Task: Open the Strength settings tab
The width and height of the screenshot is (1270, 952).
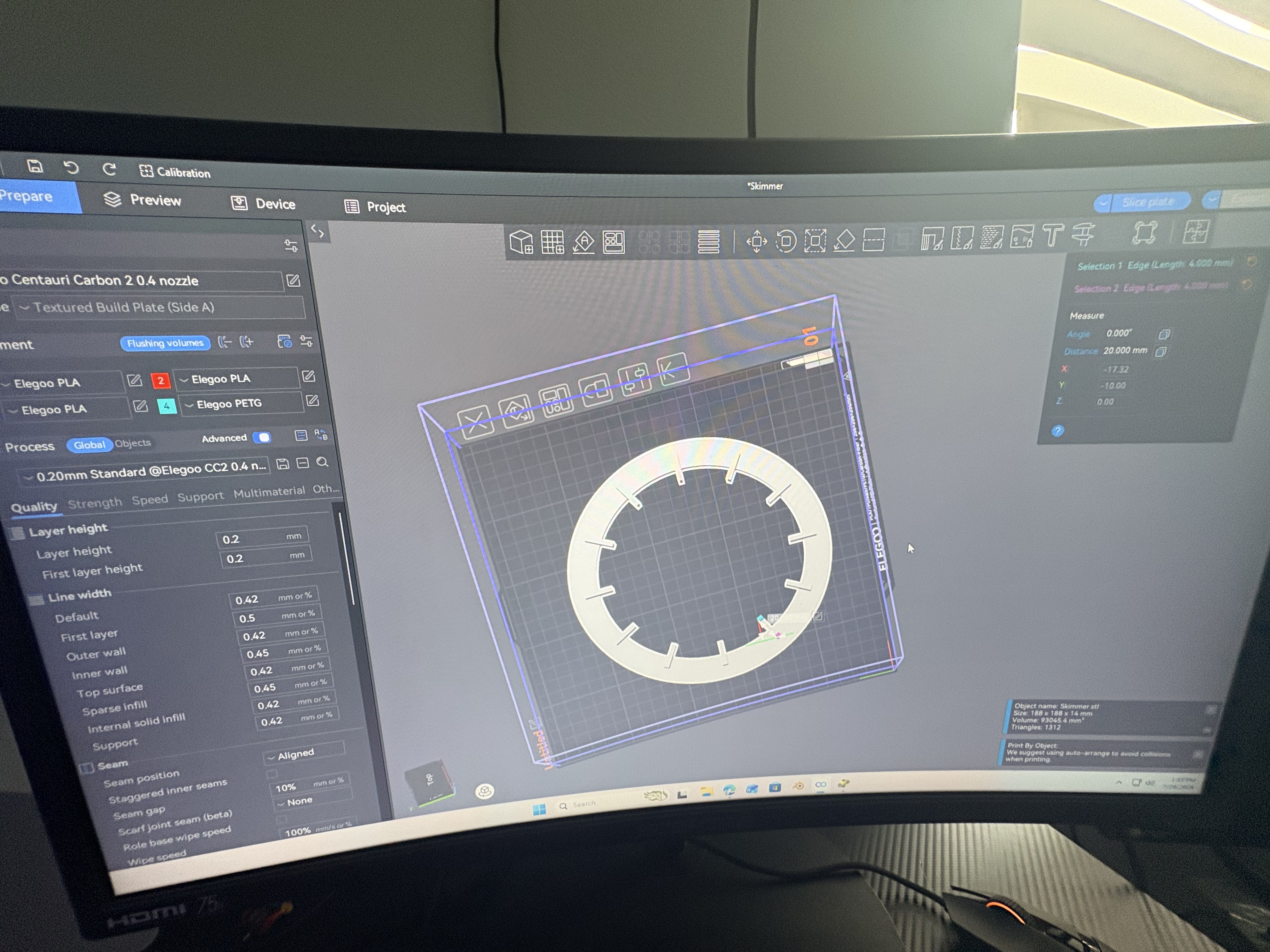Action: coord(95,503)
